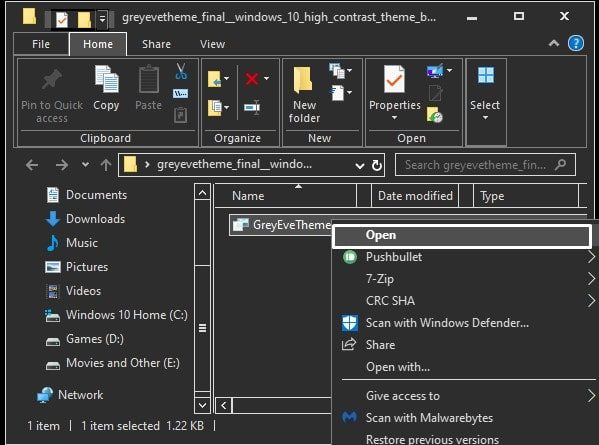Image resolution: width=599 pixels, height=445 pixels.
Task: Click the Move to folder icon
Action: pyautogui.click(x=214, y=79)
